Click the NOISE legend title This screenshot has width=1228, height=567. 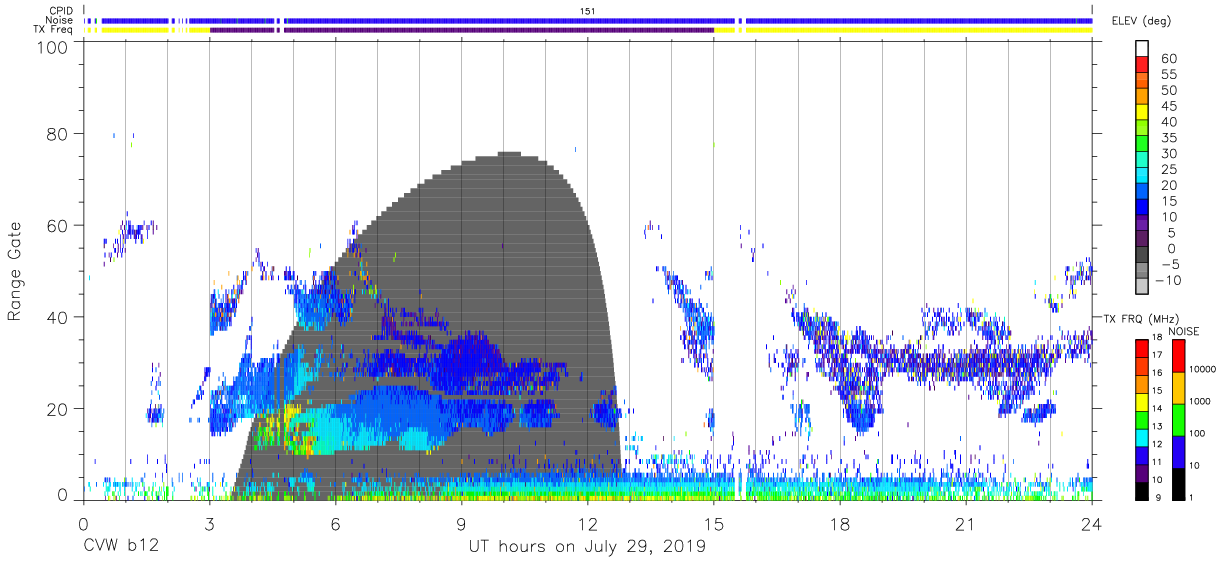[x=1184, y=331]
